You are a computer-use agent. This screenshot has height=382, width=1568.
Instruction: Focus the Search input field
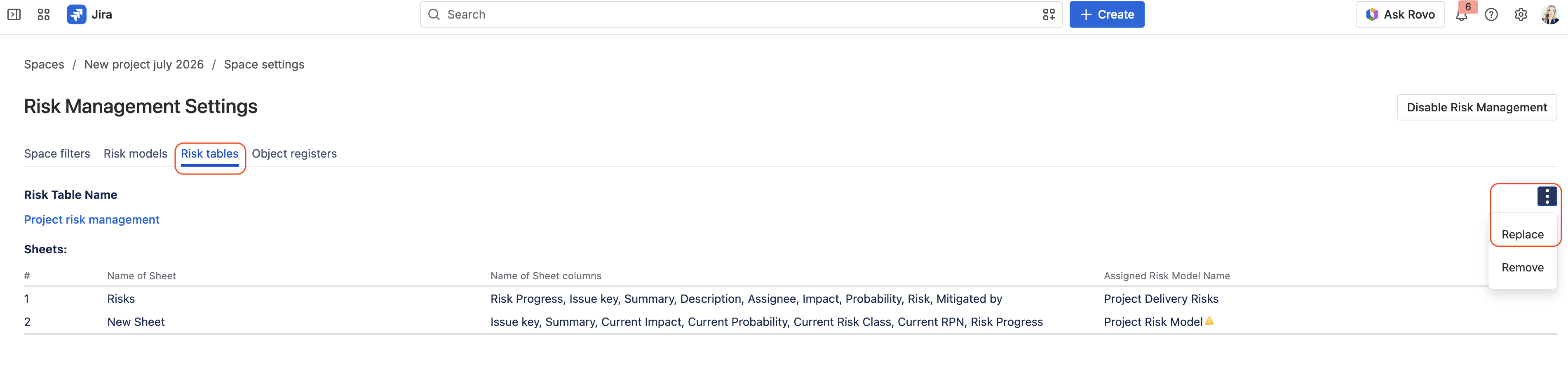point(741,14)
